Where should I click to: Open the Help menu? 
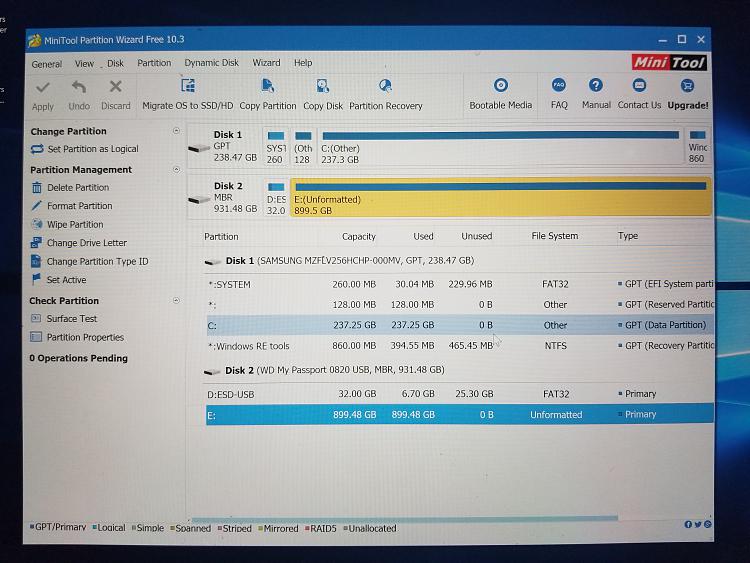(303, 63)
